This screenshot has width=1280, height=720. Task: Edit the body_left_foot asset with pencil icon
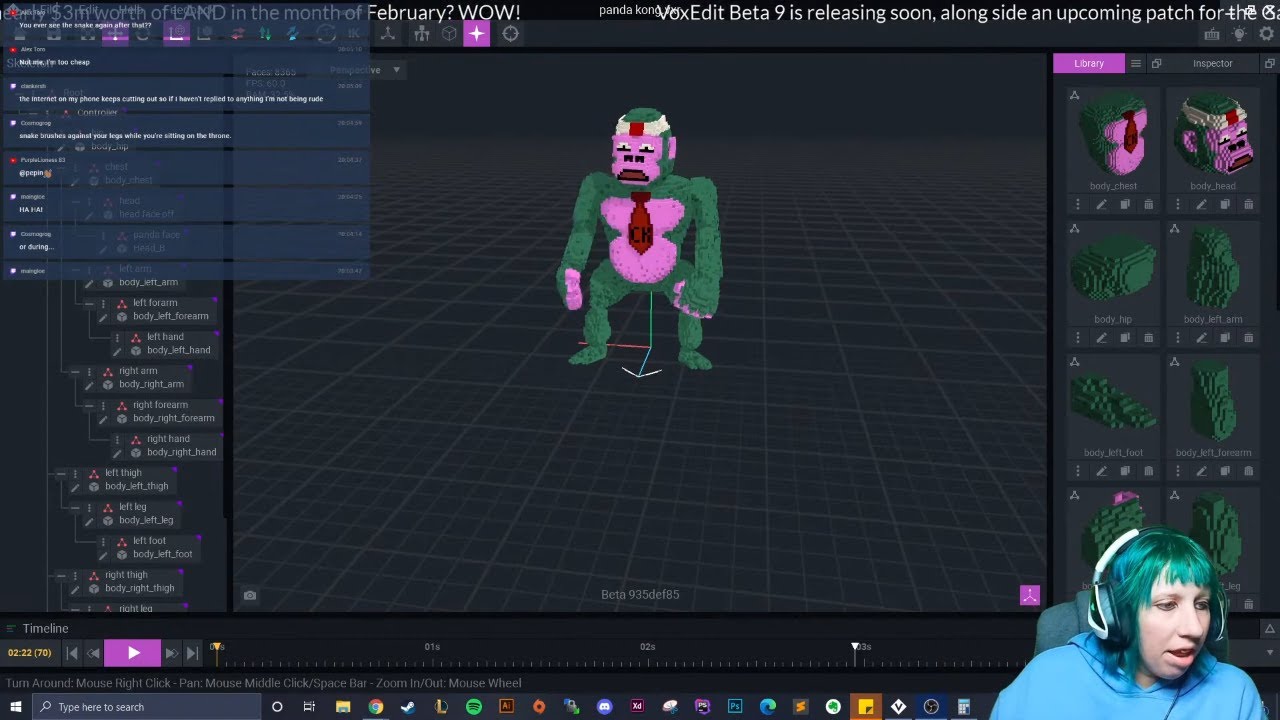coord(1101,471)
